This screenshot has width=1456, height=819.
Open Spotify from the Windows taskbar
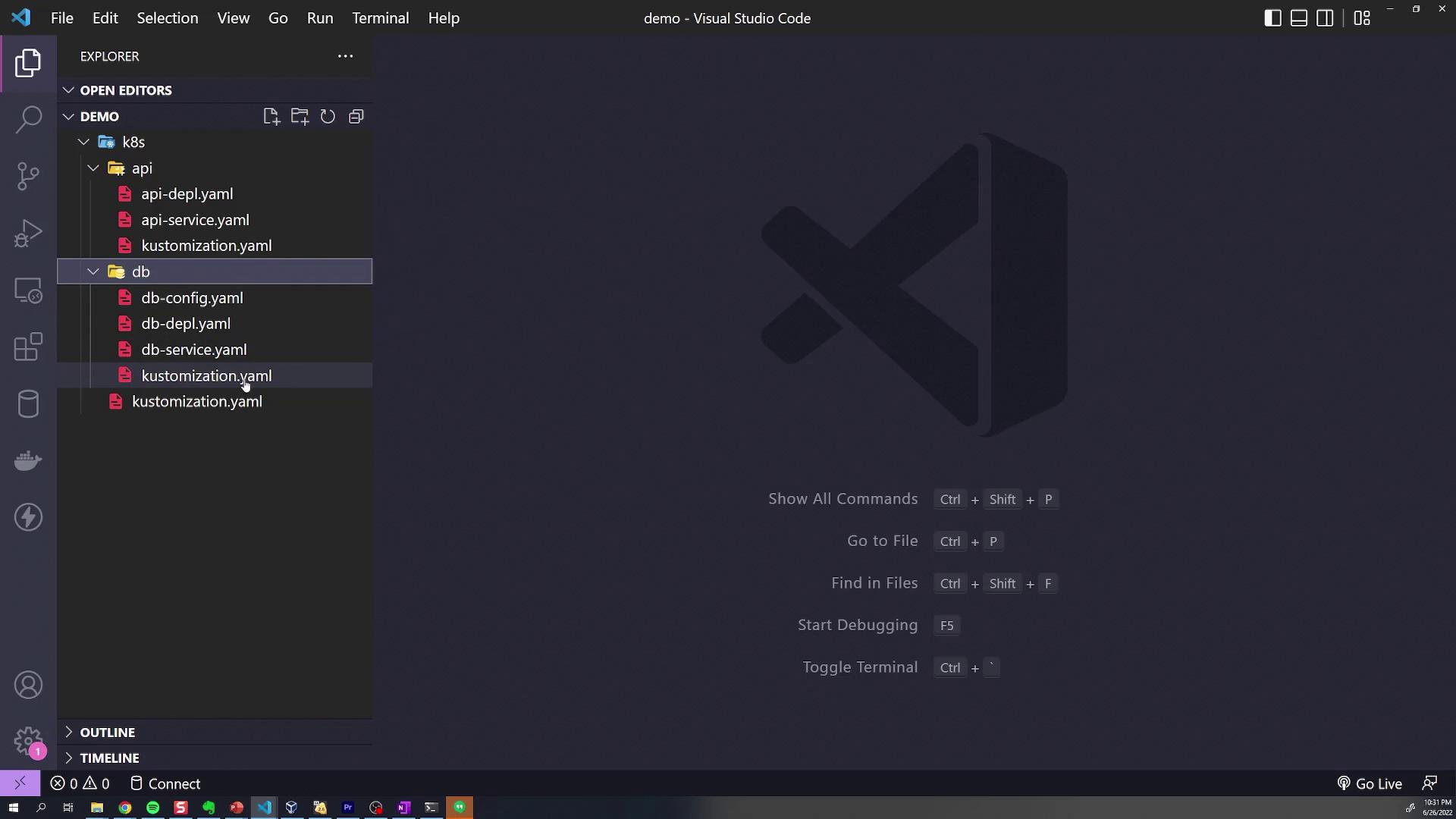[x=153, y=808]
